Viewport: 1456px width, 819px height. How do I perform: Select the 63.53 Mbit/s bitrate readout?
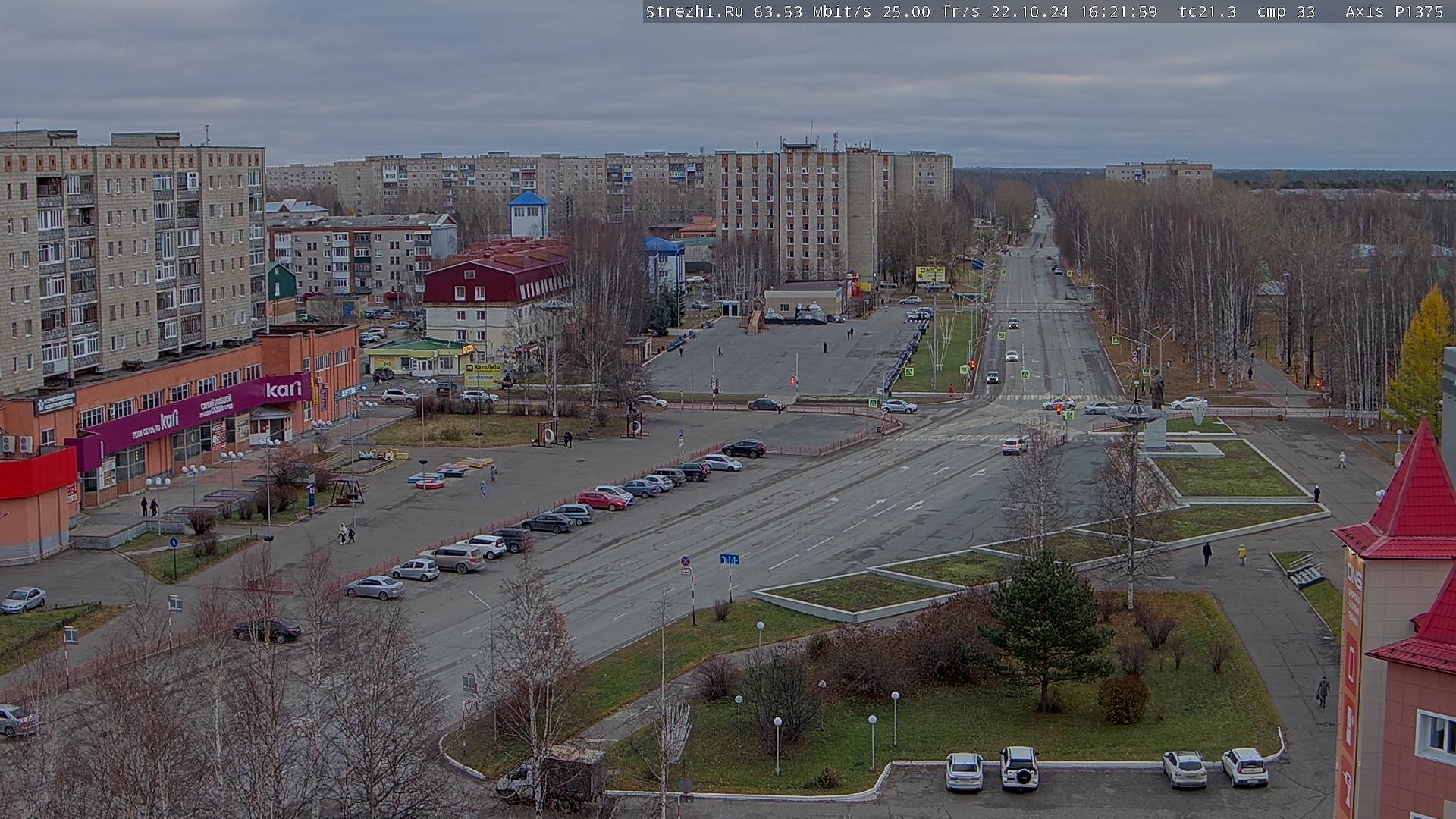pyautogui.click(x=811, y=11)
